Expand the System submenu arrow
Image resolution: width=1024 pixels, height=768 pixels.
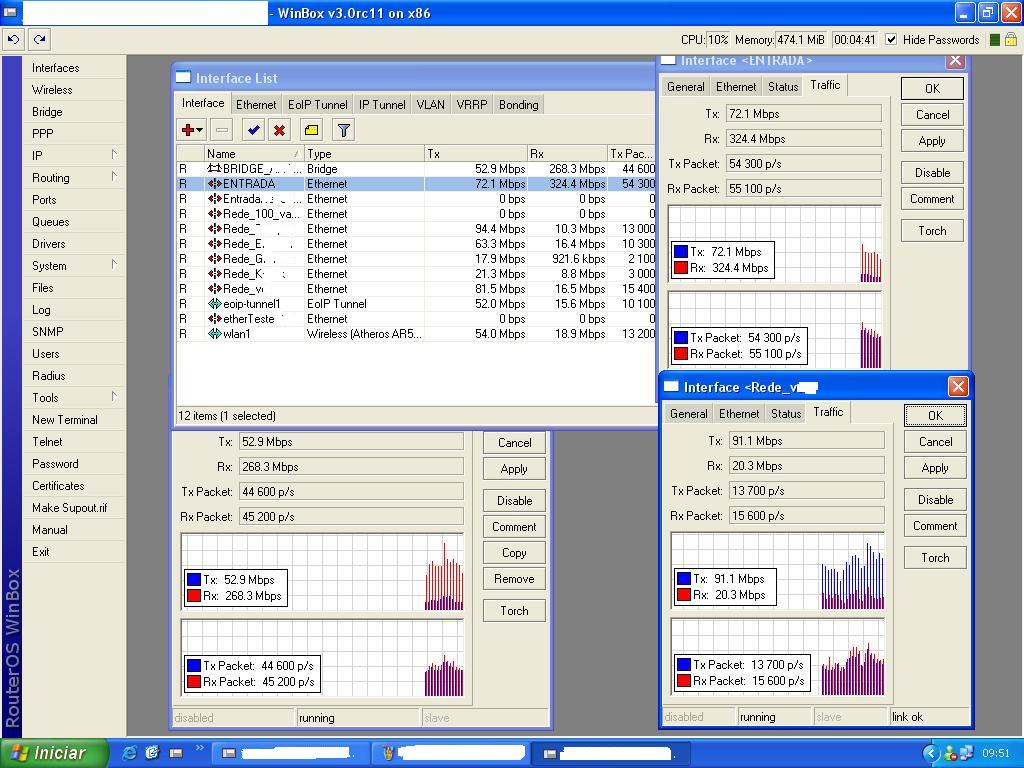[114, 264]
